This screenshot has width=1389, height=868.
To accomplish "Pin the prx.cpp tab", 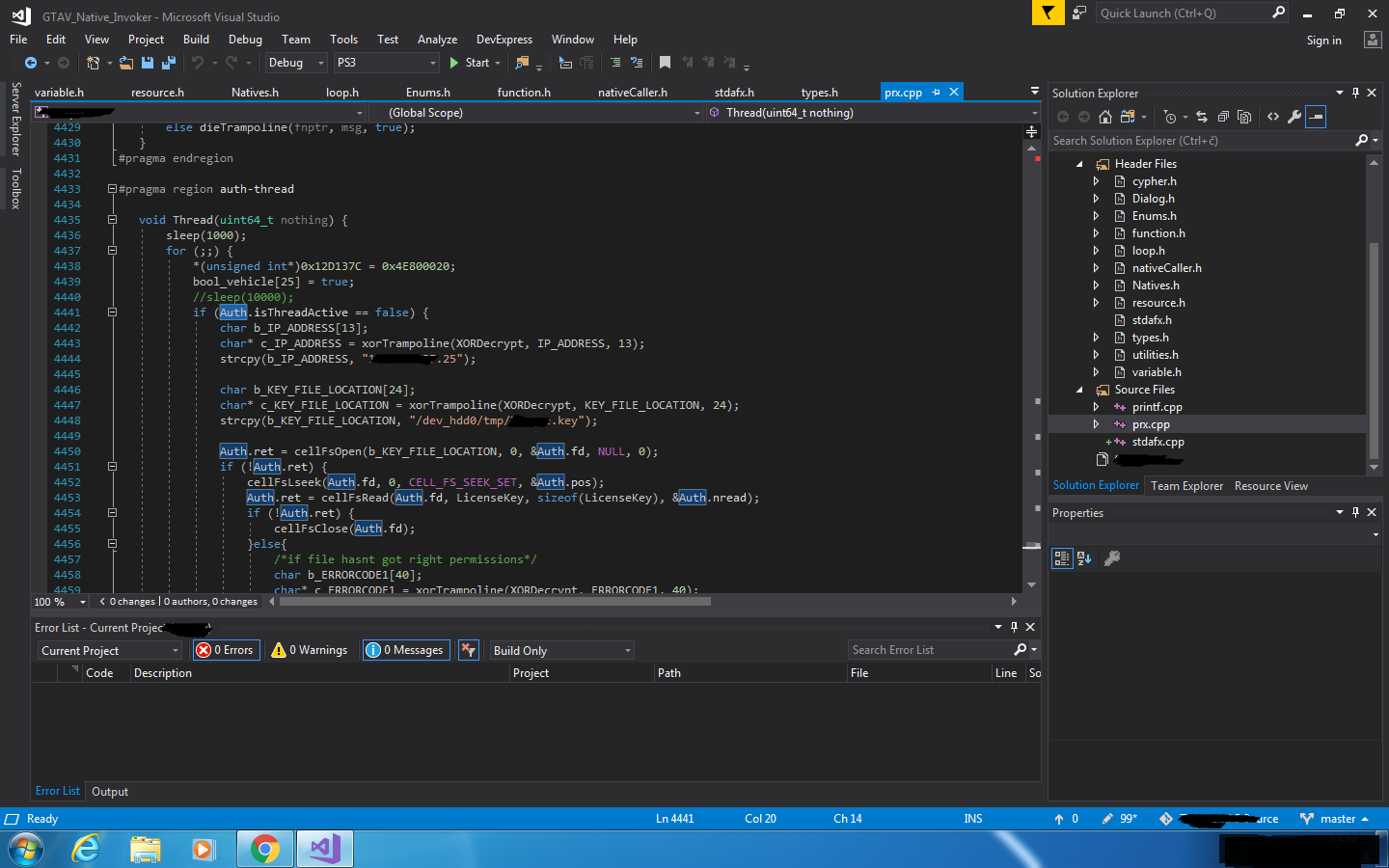I will [x=936, y=92].
